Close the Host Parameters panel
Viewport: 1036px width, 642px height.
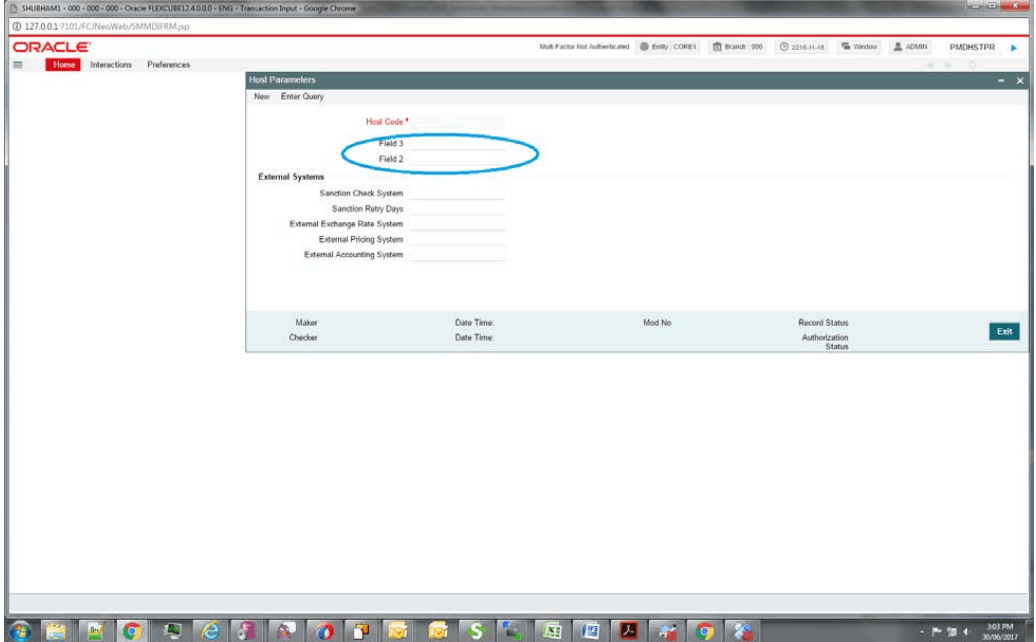(1019, 80)
